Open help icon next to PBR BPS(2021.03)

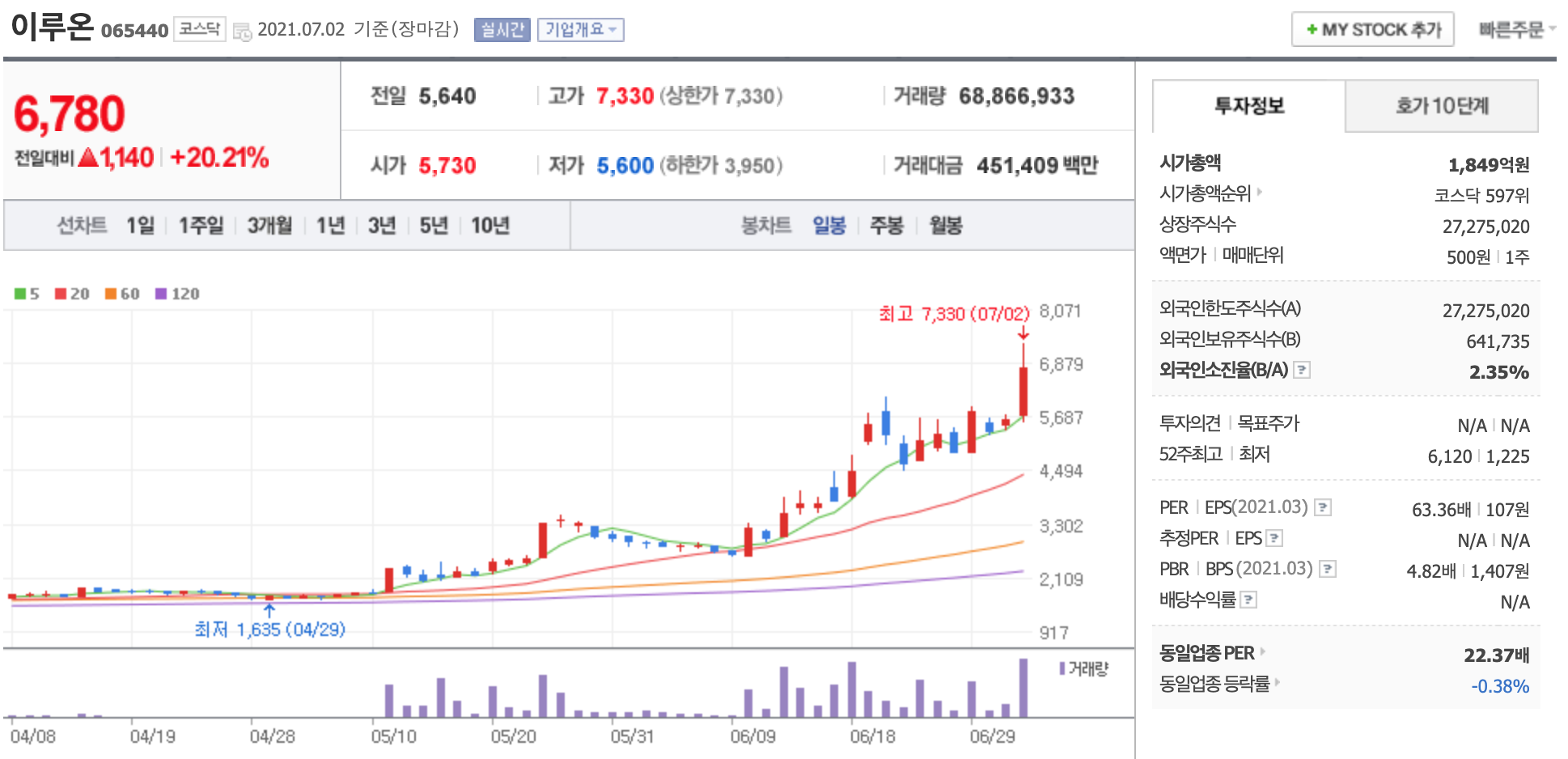1327,569
